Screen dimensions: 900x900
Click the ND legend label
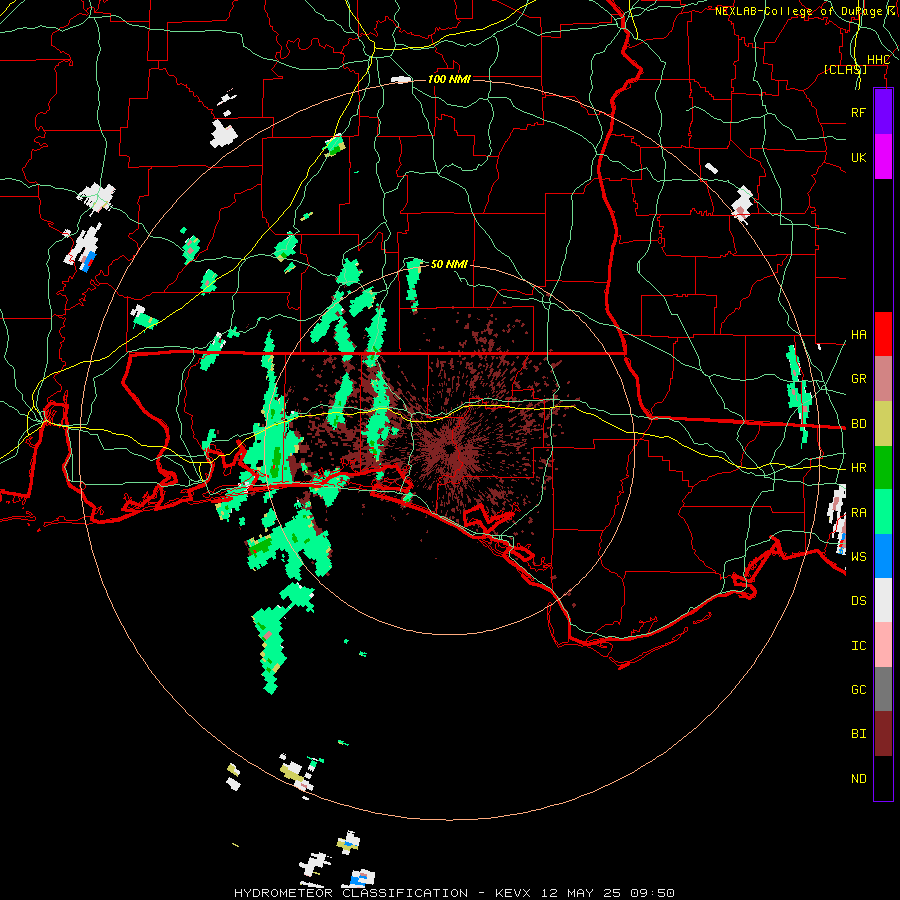coord(858,779)
